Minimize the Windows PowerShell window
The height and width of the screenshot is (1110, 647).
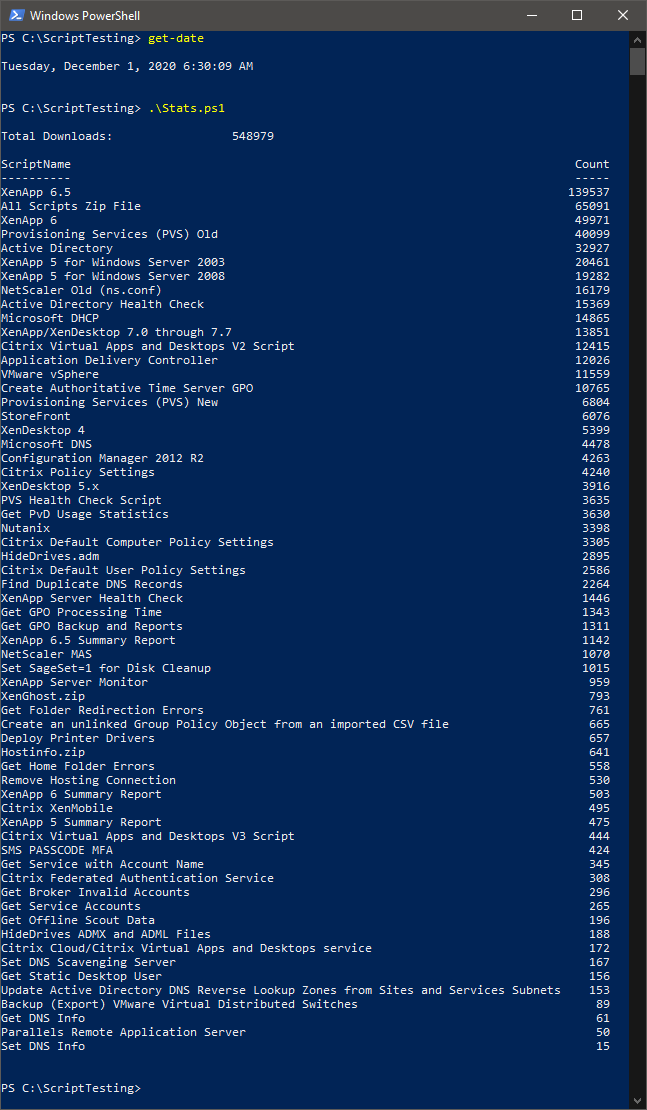point(531,15)
